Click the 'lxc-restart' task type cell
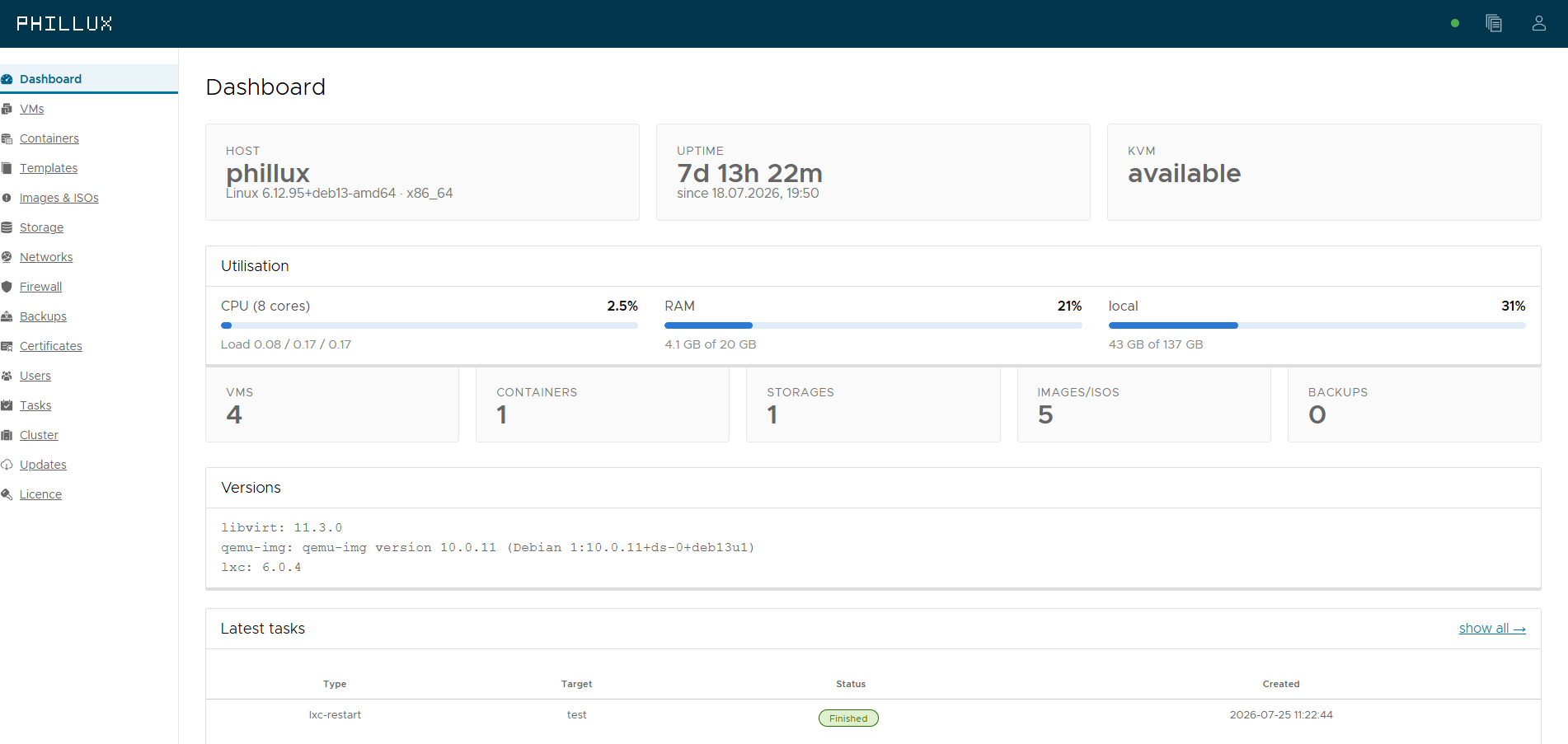The image size is (1568, 744). coord(335,715)
